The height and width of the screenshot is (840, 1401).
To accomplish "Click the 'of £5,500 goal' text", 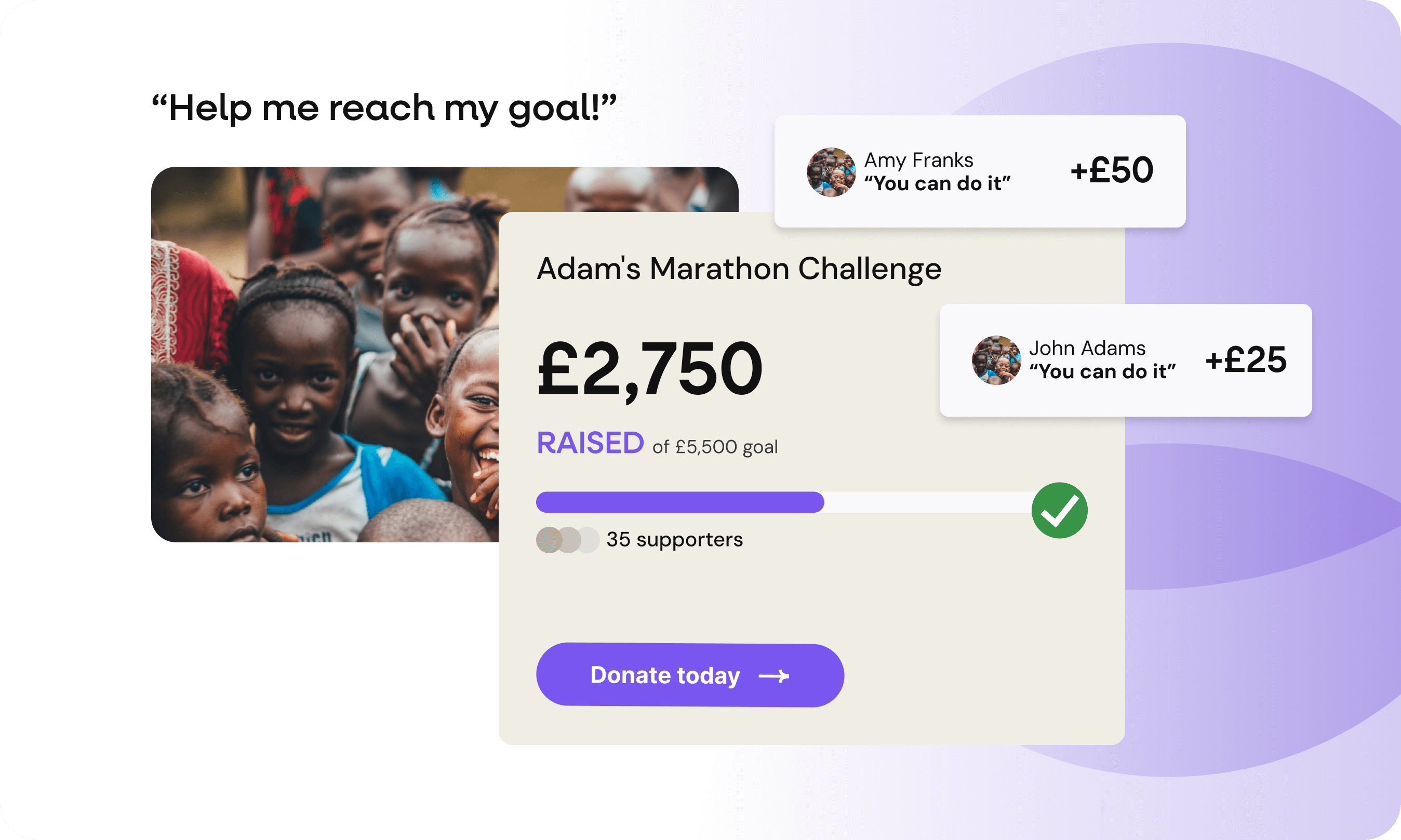I will click(715, 447).
